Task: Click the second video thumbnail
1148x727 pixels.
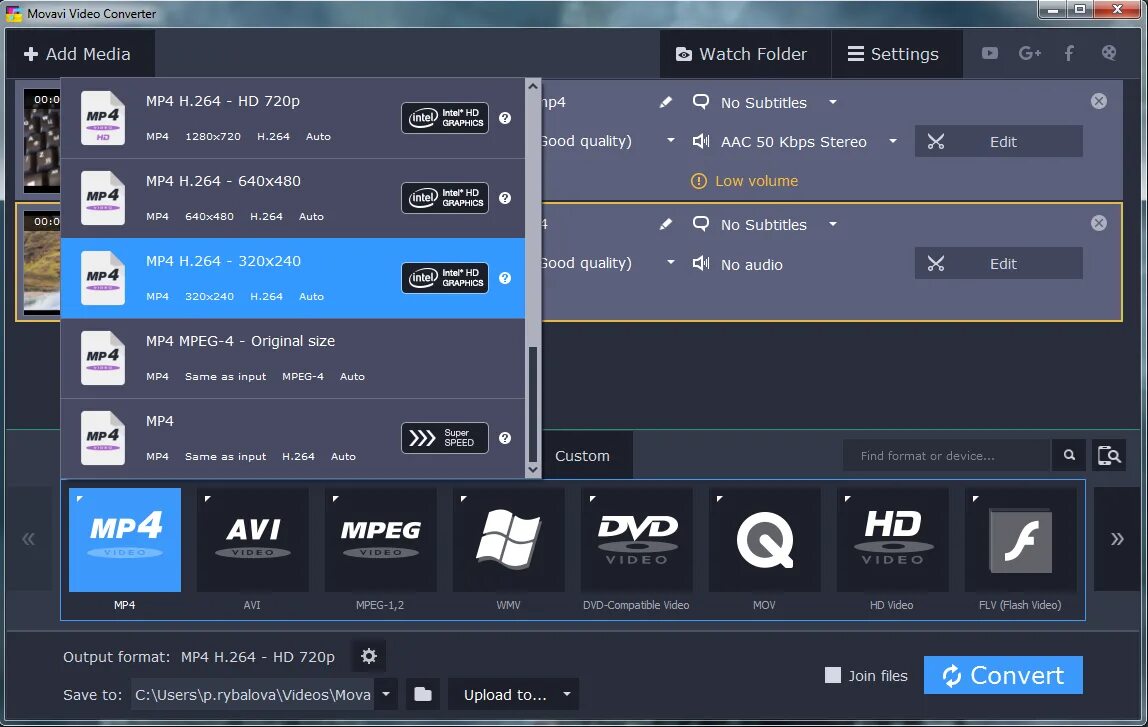Action: pos(42,262)
